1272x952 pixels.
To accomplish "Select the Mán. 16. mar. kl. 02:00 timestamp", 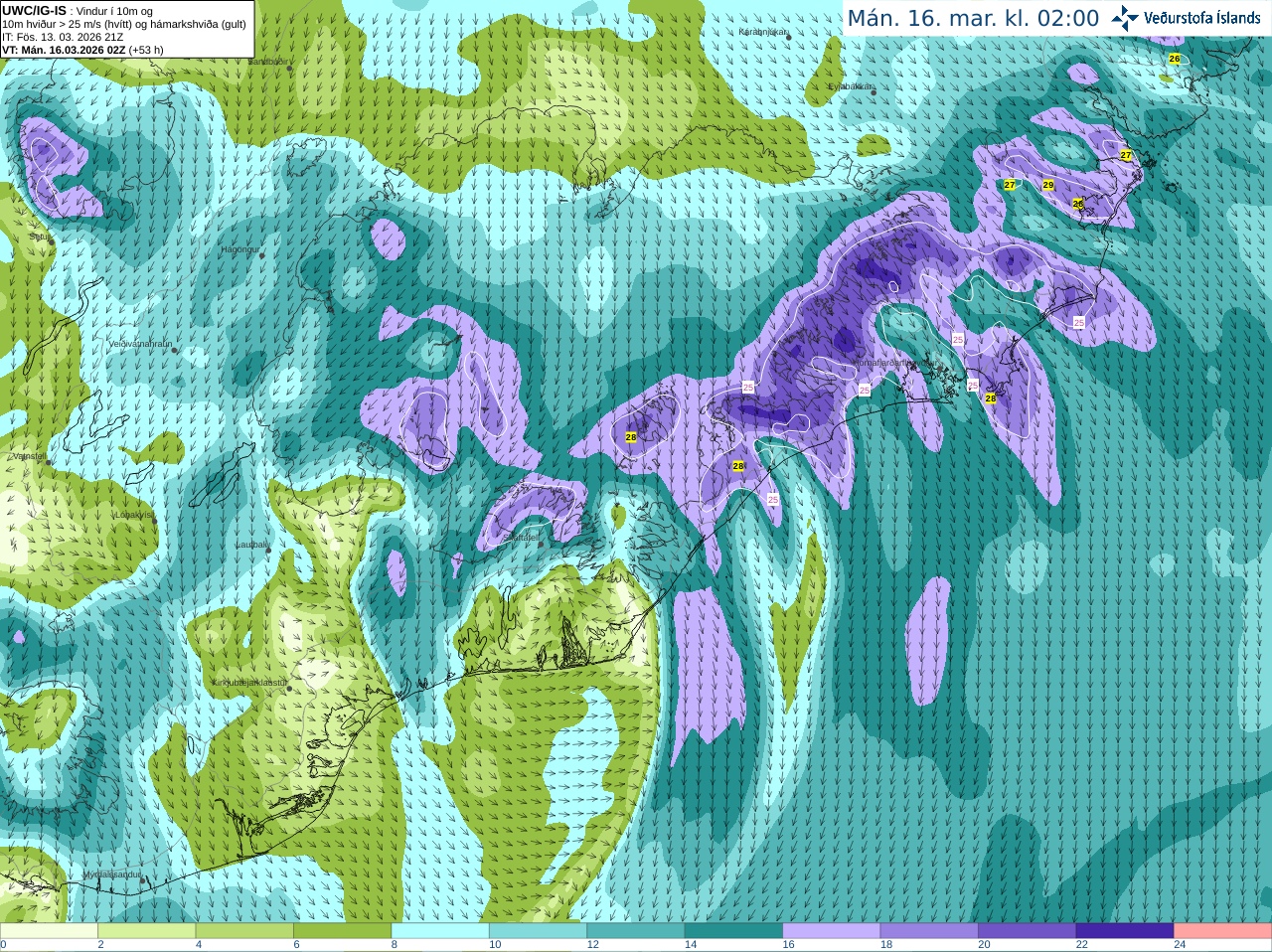I will click(973, 18).
